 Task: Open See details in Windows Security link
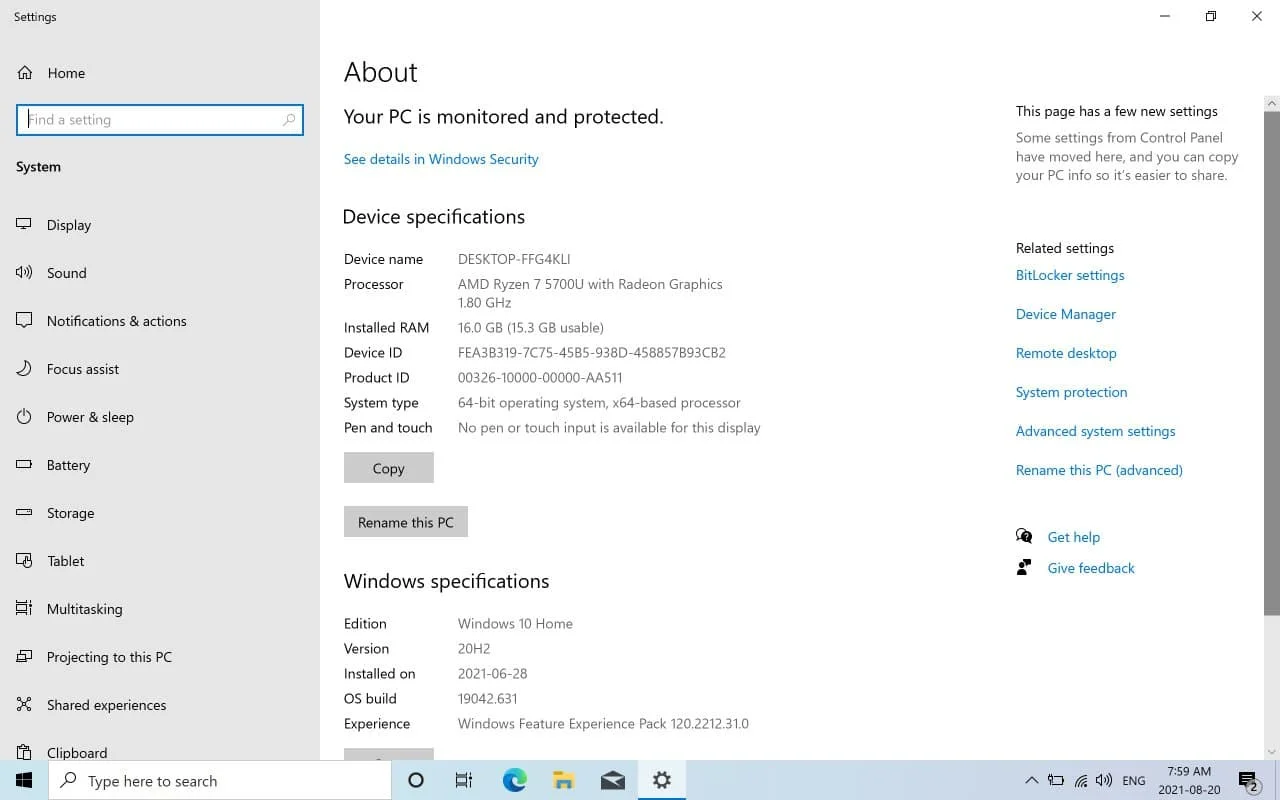441,159
